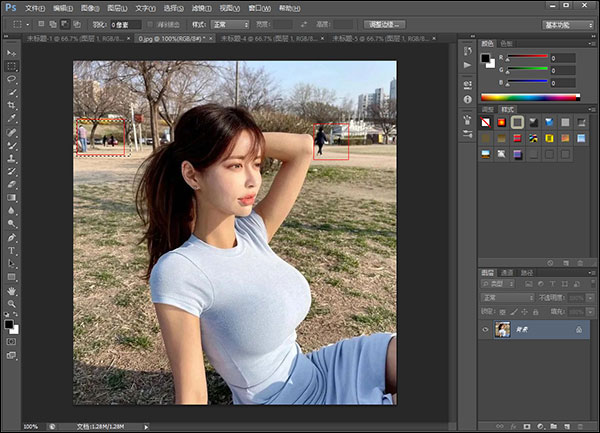
Task: Toggle Quick Mask mode below color swatches
Action: click(12, 341)
